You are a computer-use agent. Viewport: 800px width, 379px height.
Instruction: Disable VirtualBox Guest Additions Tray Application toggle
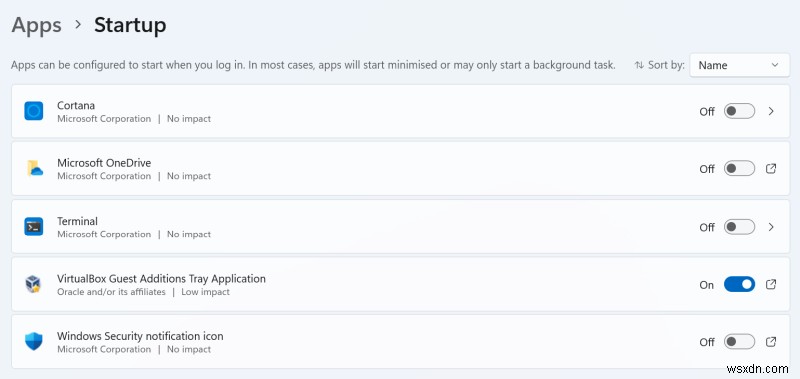click(x=739, y=284)
